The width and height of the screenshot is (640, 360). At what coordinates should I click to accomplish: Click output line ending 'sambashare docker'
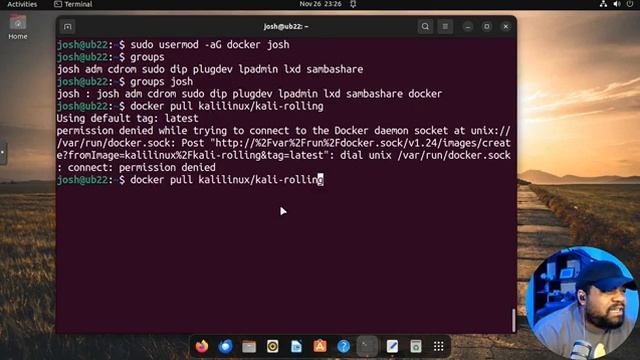[249, 94]
